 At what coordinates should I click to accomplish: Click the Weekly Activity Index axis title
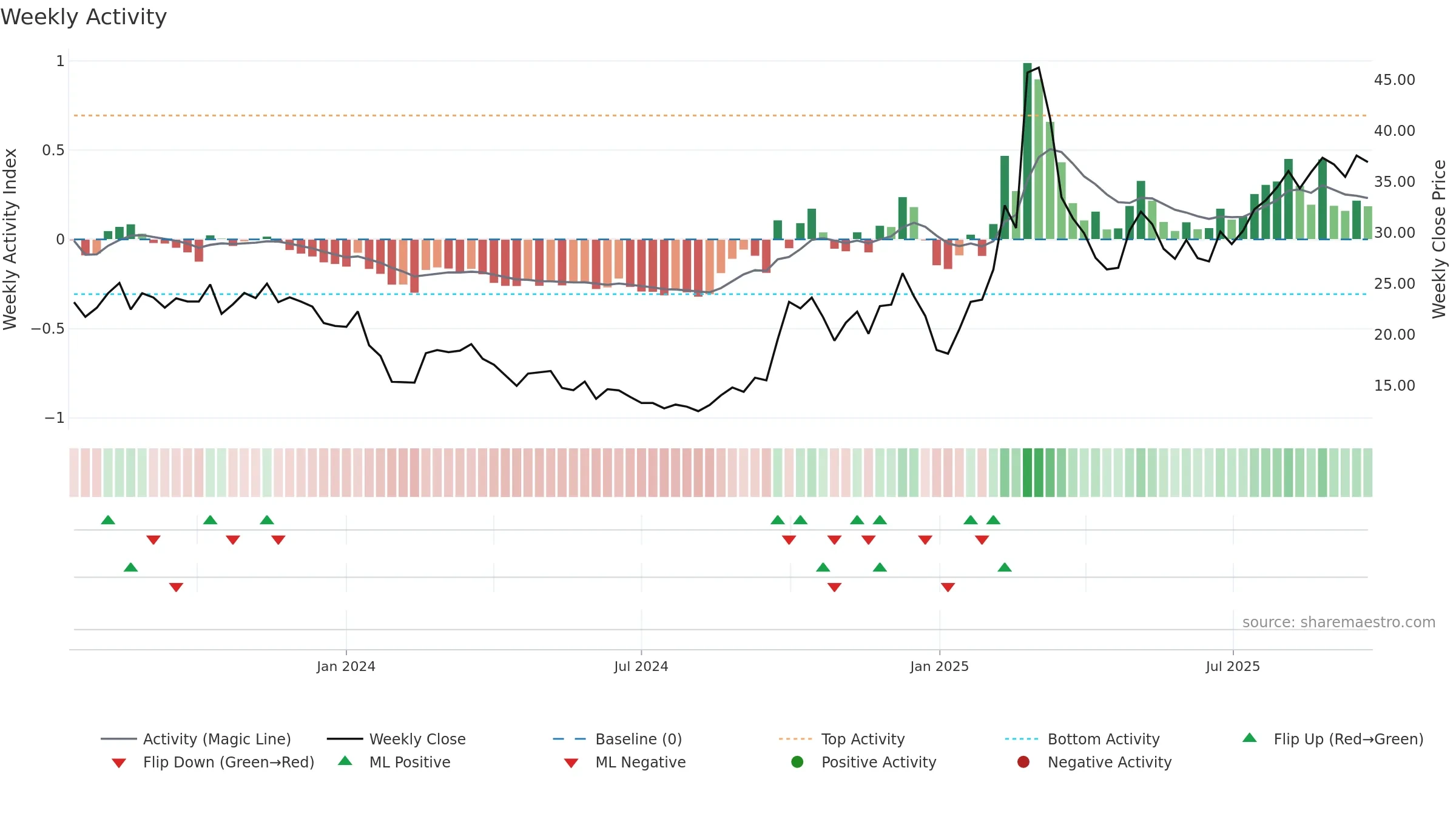(10, 239)
